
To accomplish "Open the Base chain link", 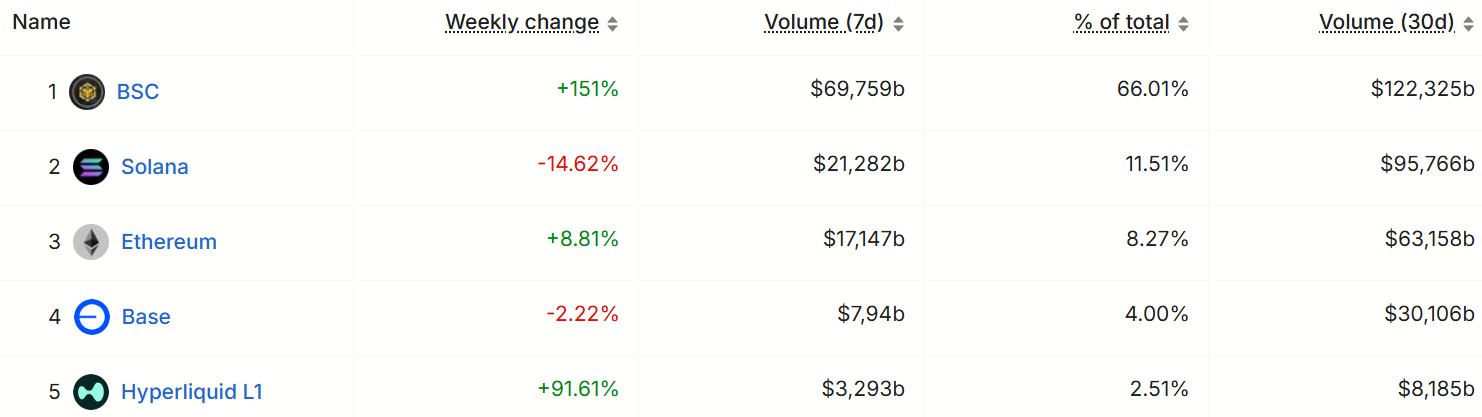I will coord(146,317).
